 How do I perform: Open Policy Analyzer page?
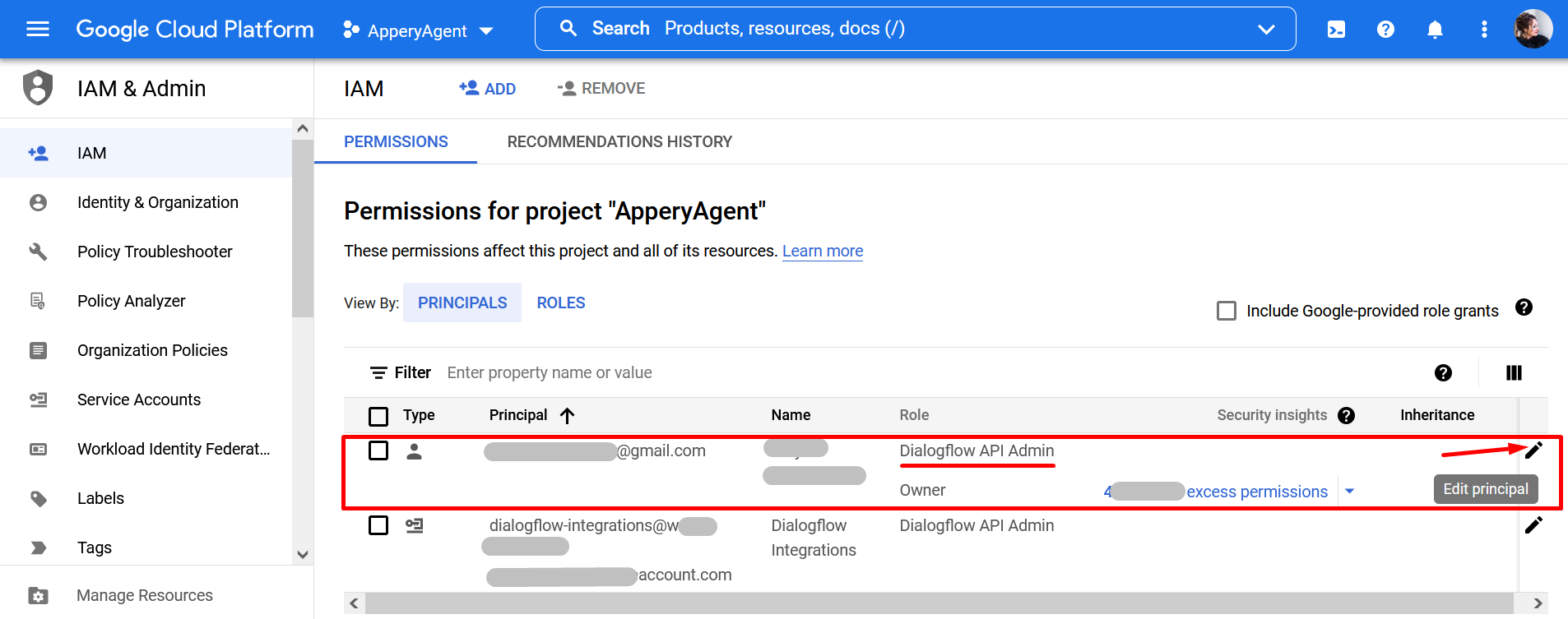146,301
